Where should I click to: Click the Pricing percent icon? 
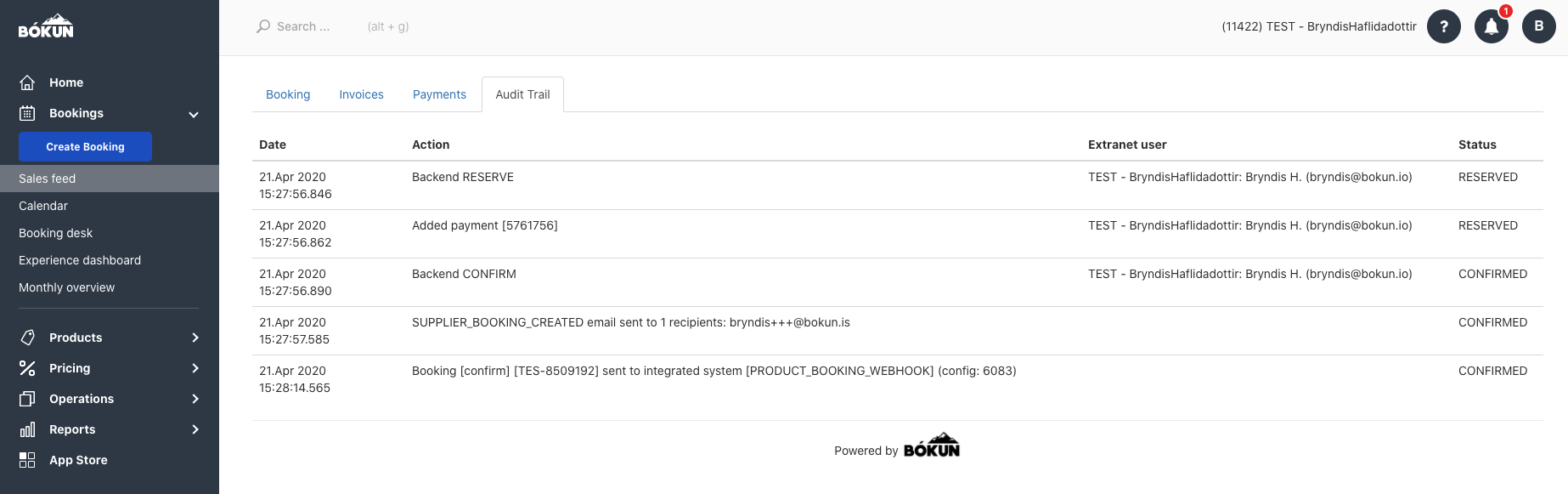click(x=27, y=368)
